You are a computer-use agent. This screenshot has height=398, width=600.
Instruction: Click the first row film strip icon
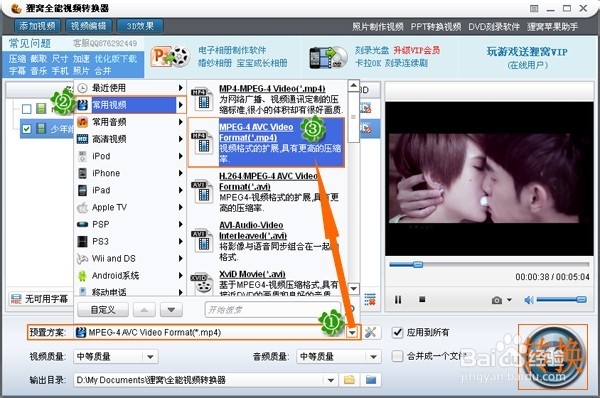pyautogui.click(x=41, y=109)
